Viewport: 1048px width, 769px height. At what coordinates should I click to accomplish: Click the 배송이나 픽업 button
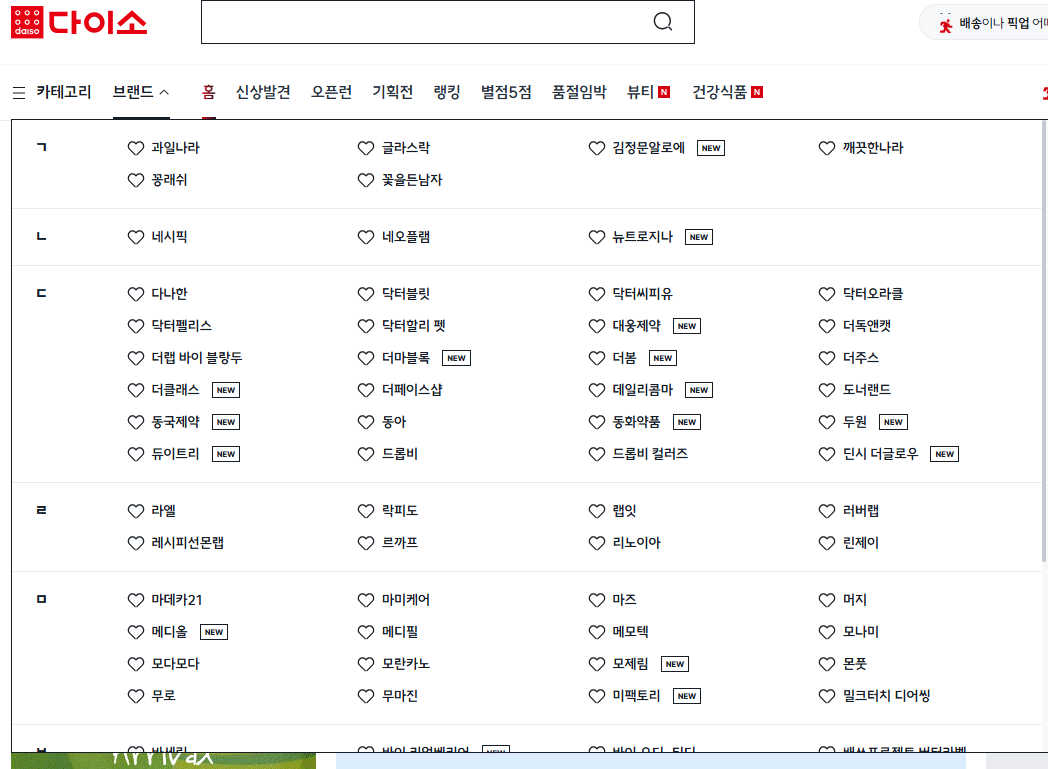tap(984, 23)
